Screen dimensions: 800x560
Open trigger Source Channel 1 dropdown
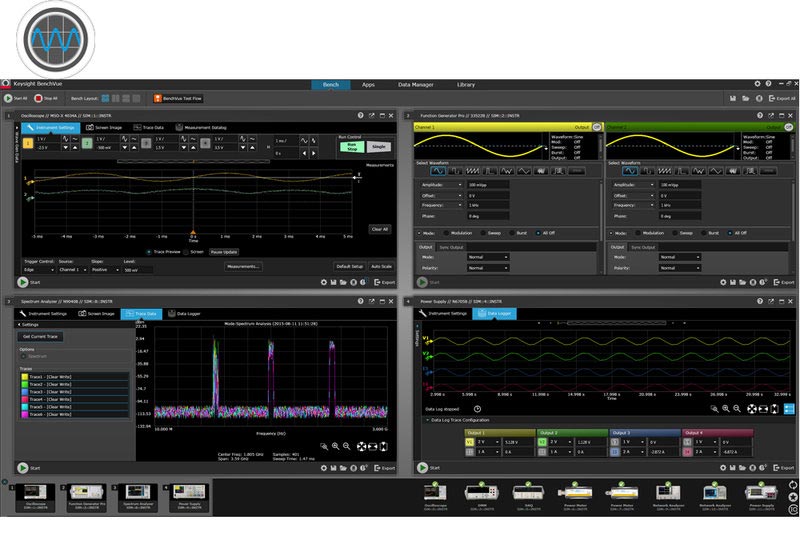pos(73,270)
